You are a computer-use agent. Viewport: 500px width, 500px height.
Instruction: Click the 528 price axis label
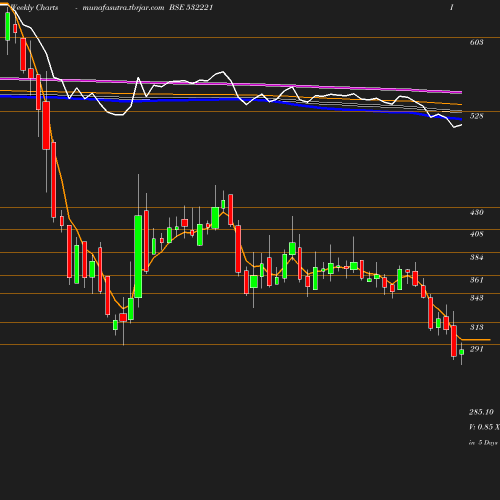point(476,116)
